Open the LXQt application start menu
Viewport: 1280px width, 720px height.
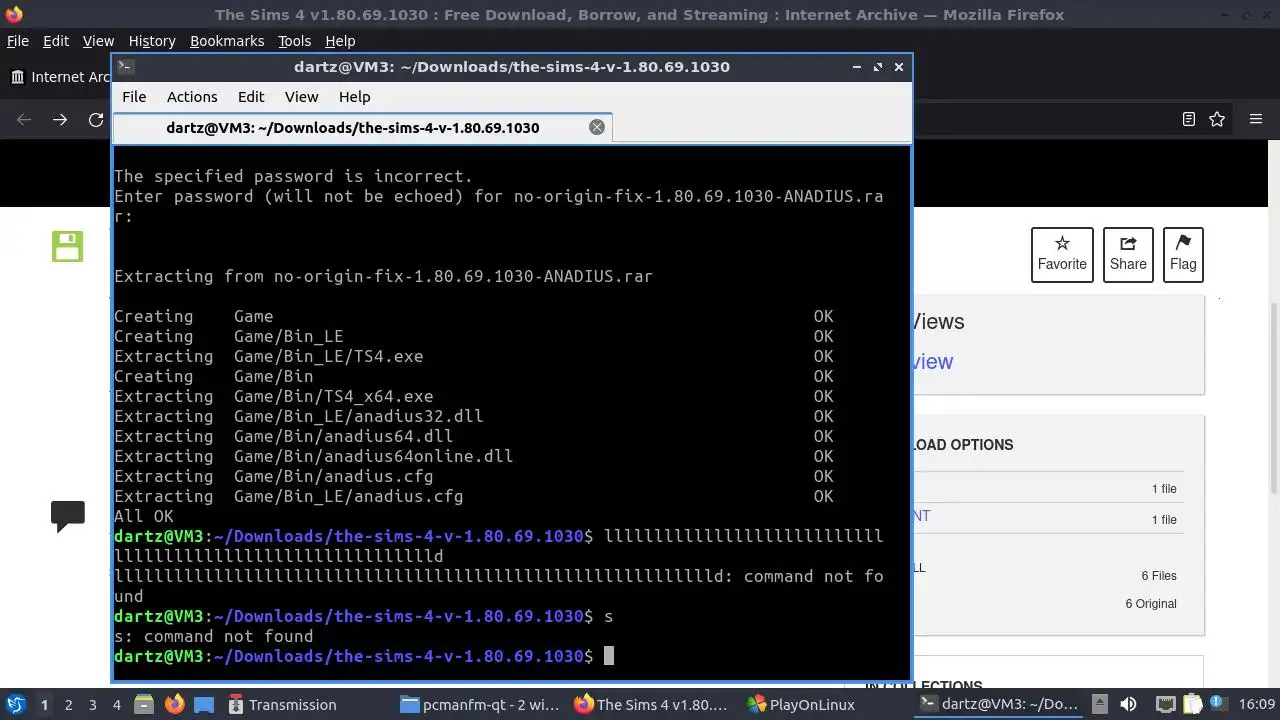[15, 705]
